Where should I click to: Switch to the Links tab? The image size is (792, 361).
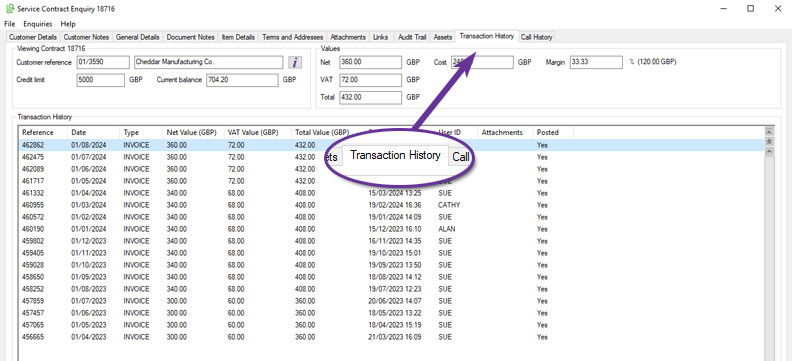(x=380, y=37)
